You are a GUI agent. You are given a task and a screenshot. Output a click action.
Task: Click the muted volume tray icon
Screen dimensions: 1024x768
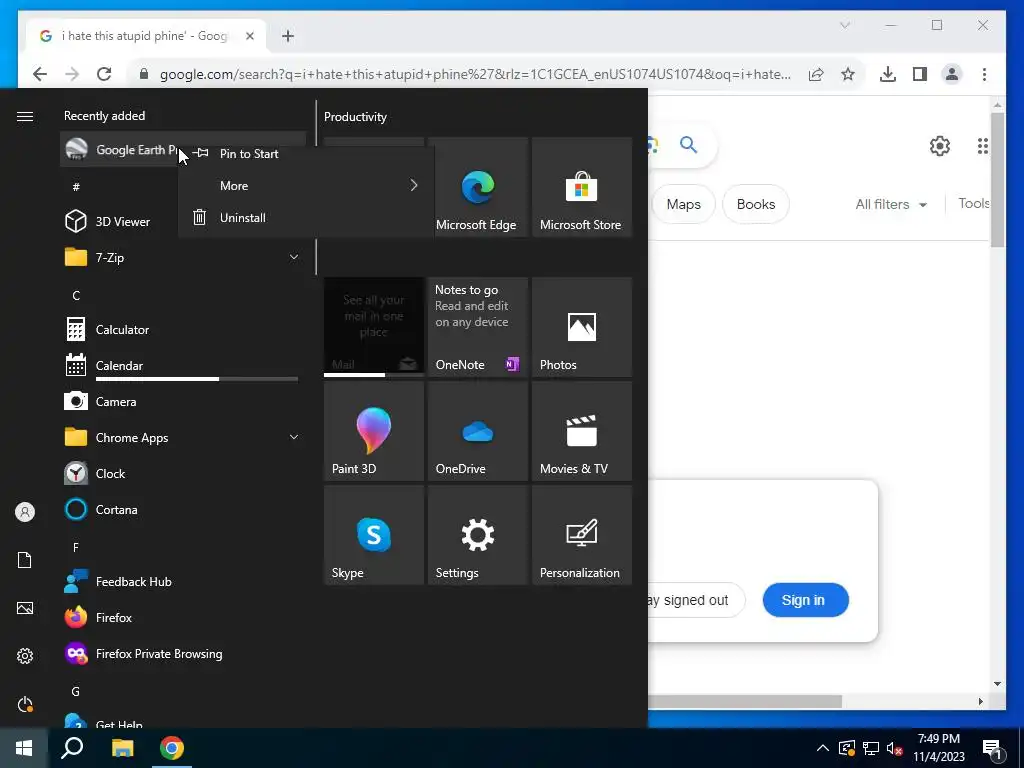click(x=894, y=748)
